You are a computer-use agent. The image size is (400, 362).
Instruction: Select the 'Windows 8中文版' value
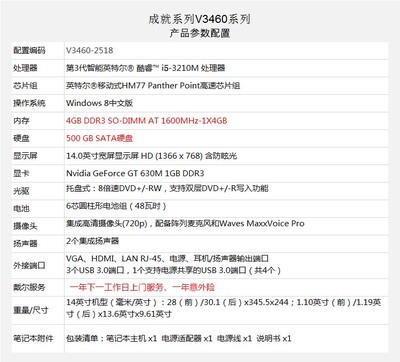click(100, 103)
